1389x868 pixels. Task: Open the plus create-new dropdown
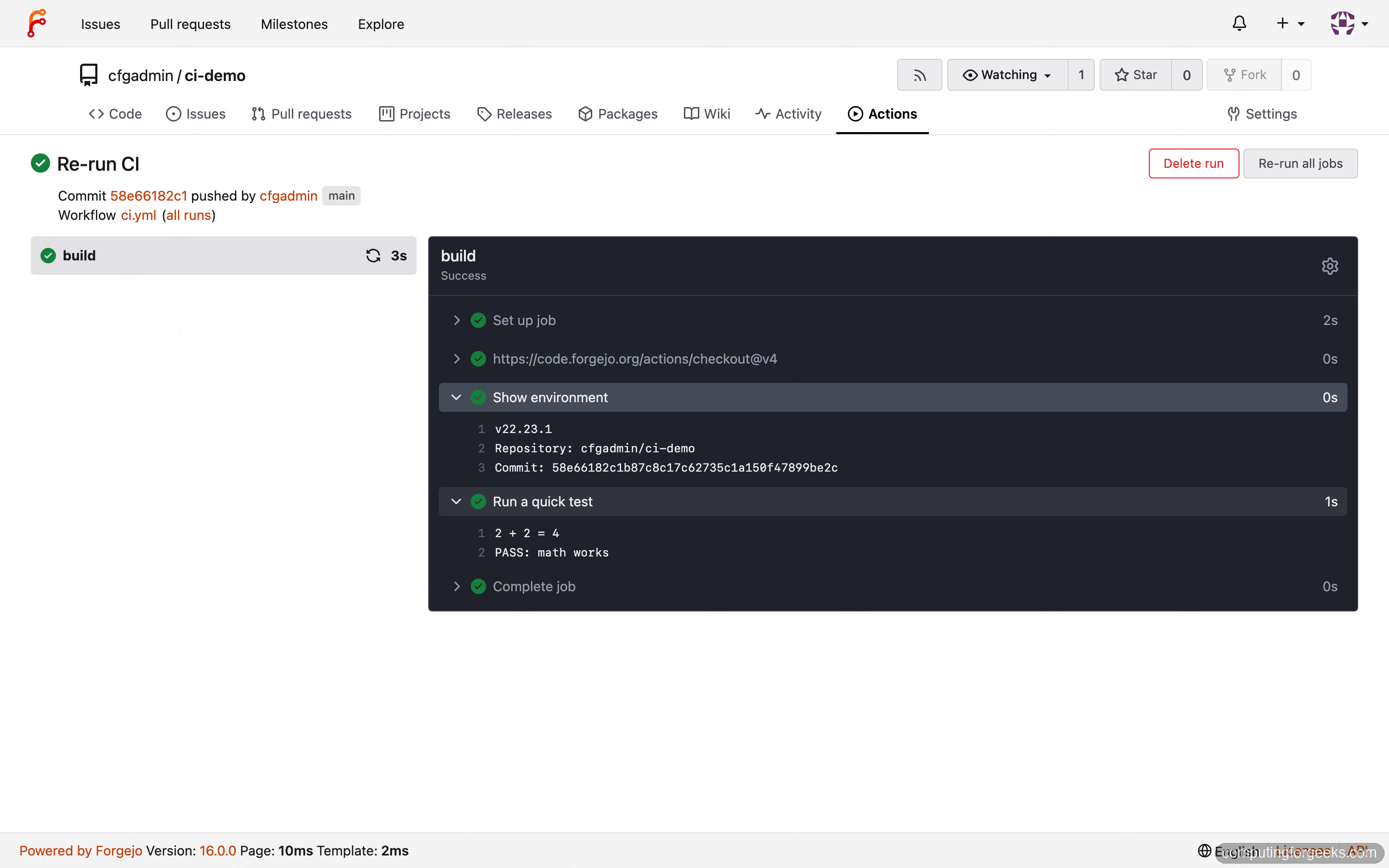tap(1290, 24)
